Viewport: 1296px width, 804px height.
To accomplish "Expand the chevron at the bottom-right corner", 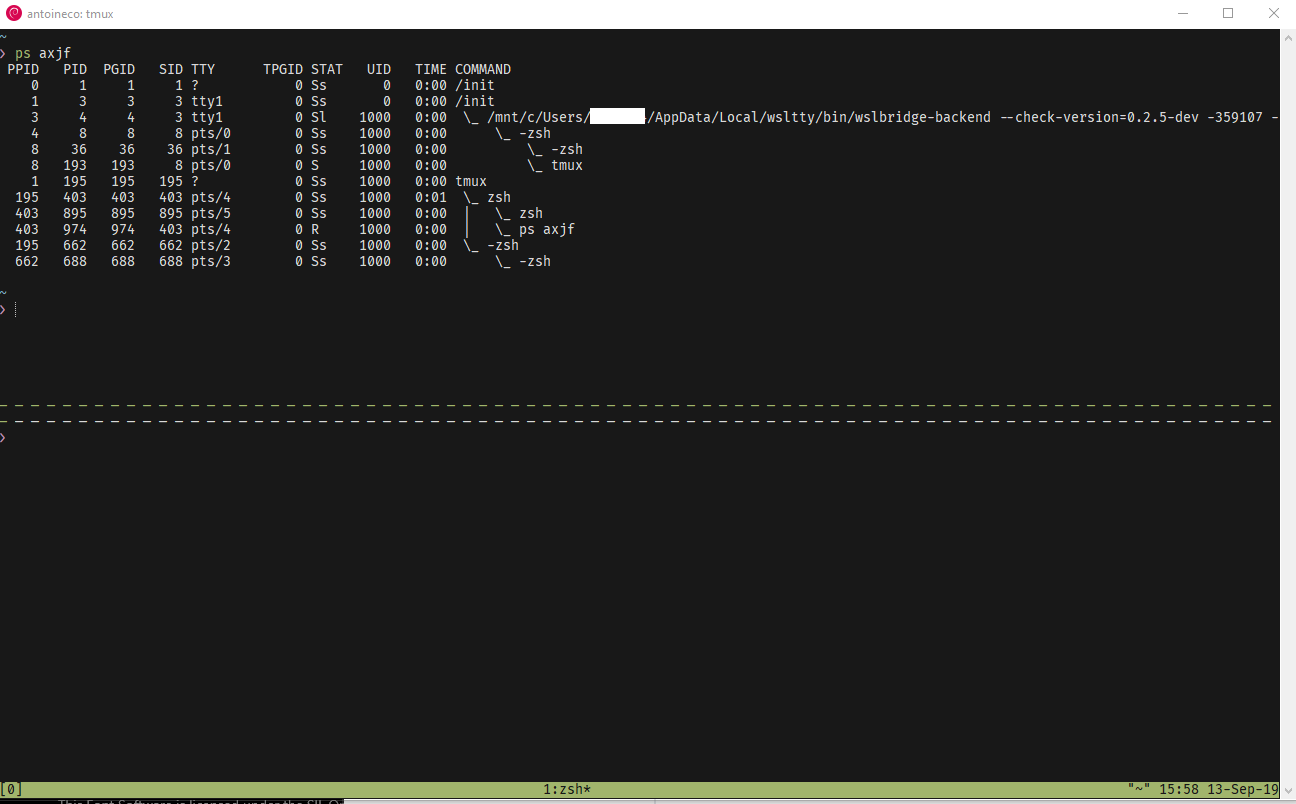I will pyautogui.click(x=1289, y=789).
